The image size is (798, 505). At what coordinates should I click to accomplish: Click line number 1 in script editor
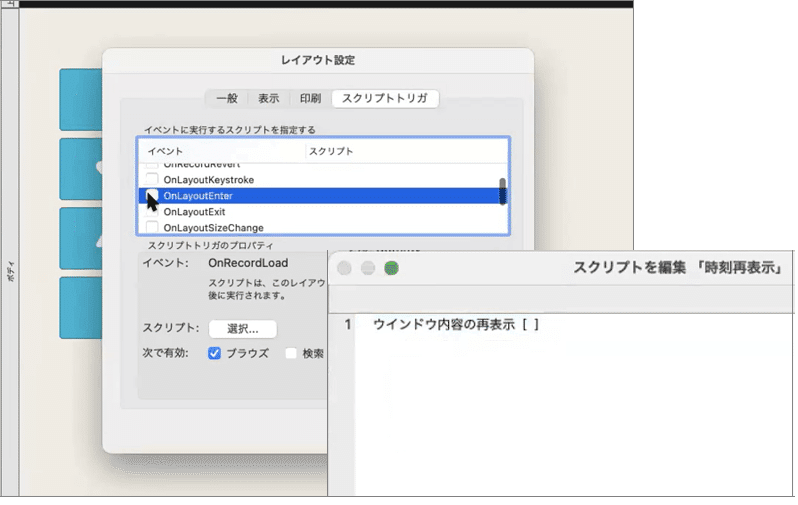click(348, 324)
